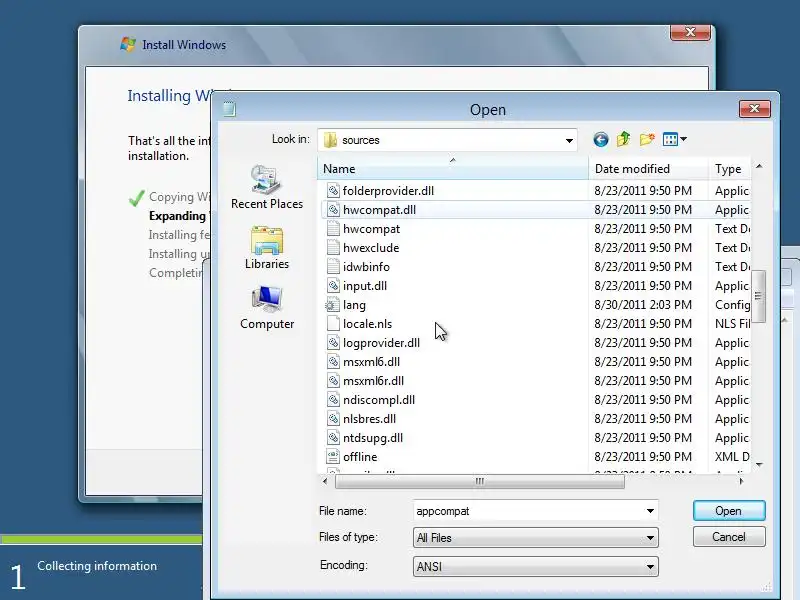The image size is (800, 600).
Task: Click the Windows logo in Install Windows
Action: (128, 44)
